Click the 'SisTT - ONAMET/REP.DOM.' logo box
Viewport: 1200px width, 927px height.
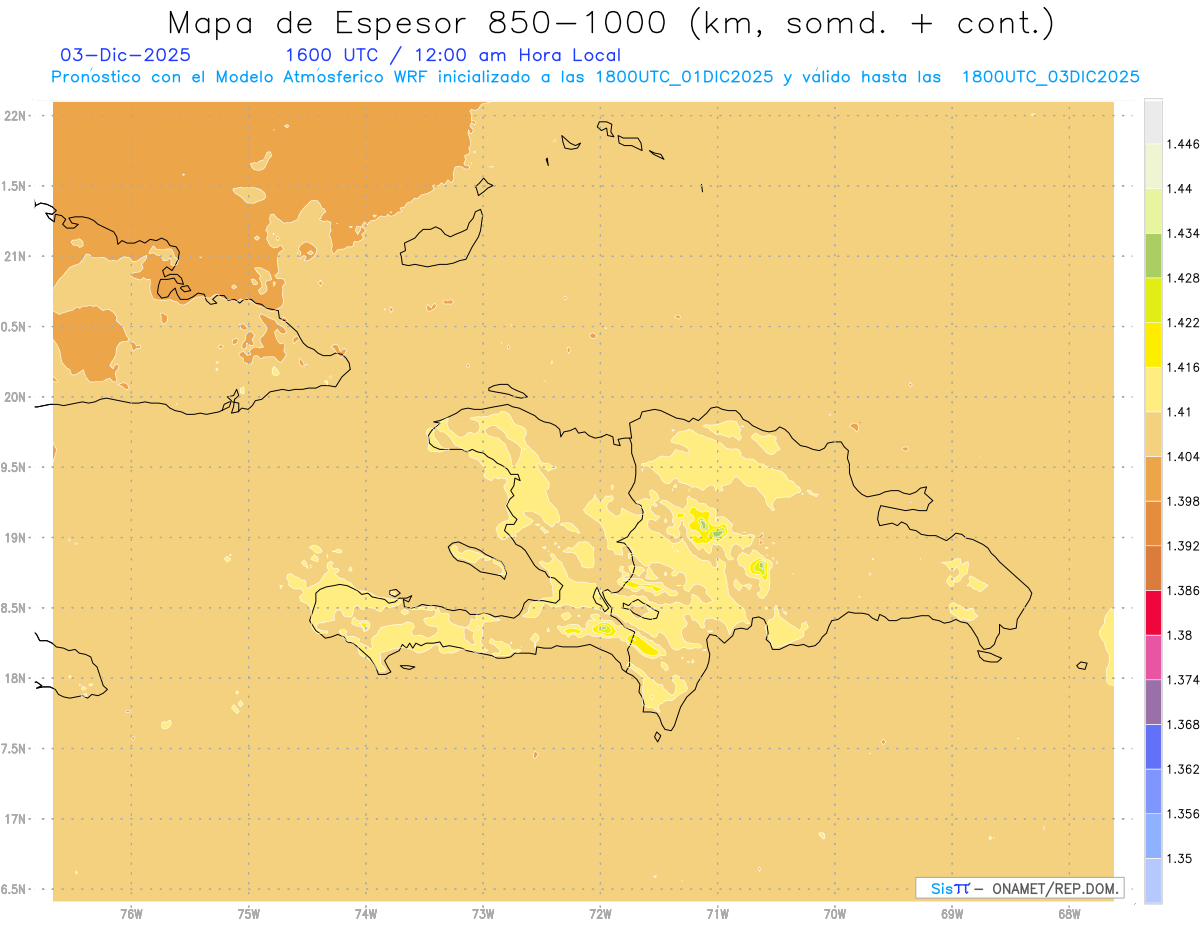1019,888
